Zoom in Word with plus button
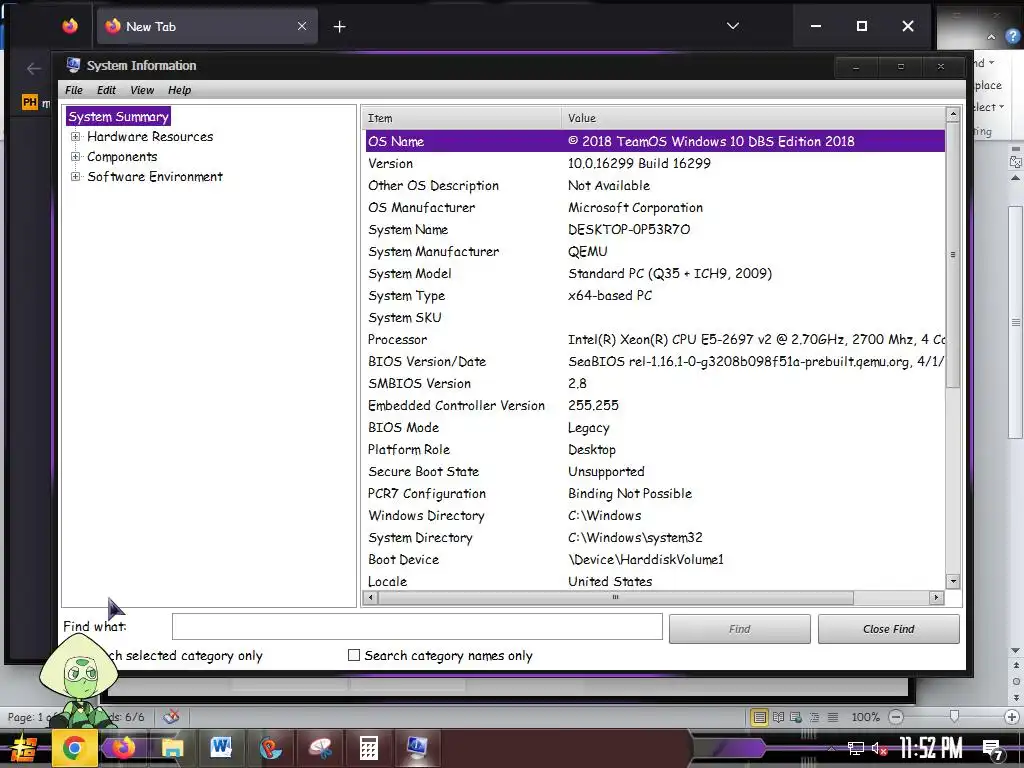The width and height of the screenshot is (1024, 768). [x=1012, y=717]
